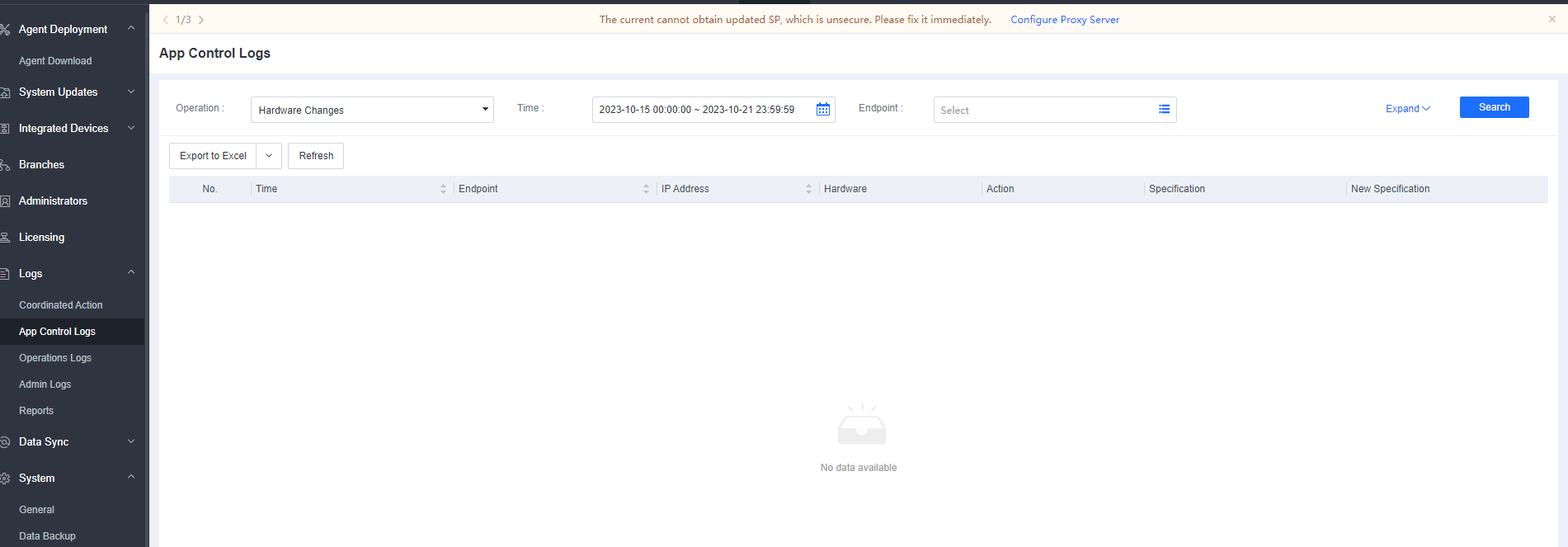Viewport: 1568px width, 547px height.
Task: Select Coordinated Action under Logs
Action: click(x=61, y=305)
